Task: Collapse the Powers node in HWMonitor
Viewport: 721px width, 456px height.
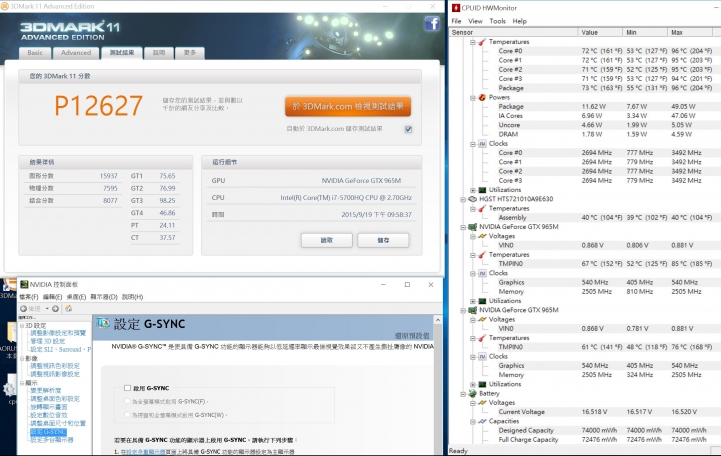Action: tap(473, 97)
